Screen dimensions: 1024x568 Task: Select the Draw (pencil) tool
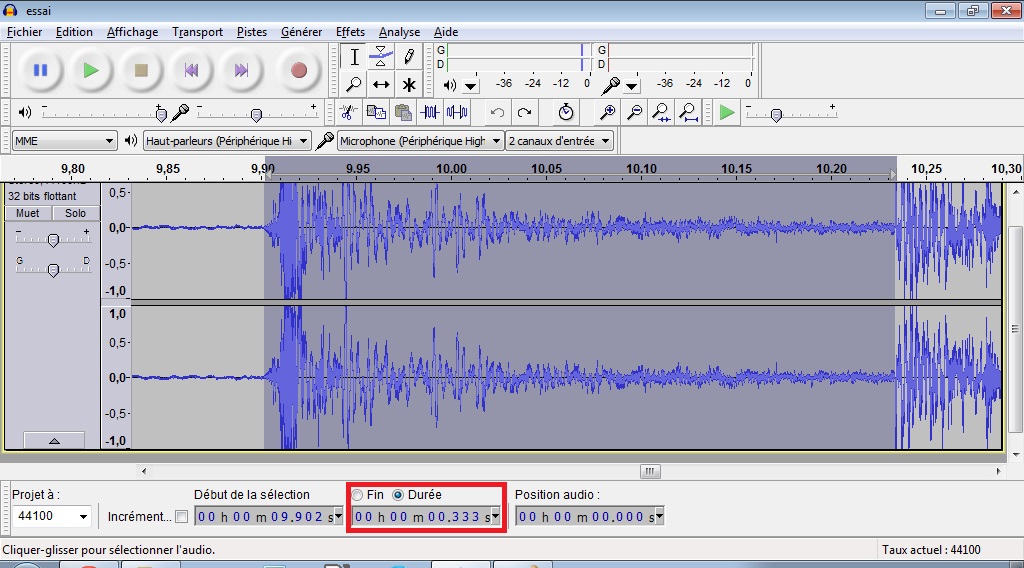point(409,57)
